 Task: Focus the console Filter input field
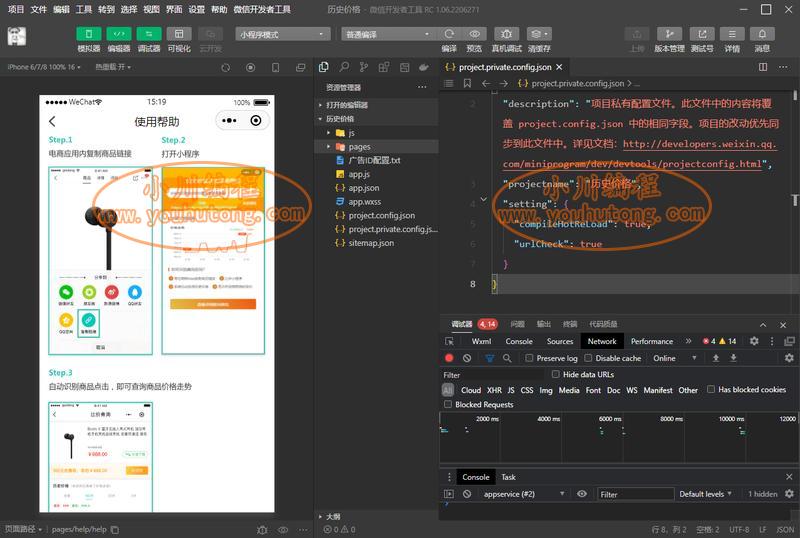636,494
